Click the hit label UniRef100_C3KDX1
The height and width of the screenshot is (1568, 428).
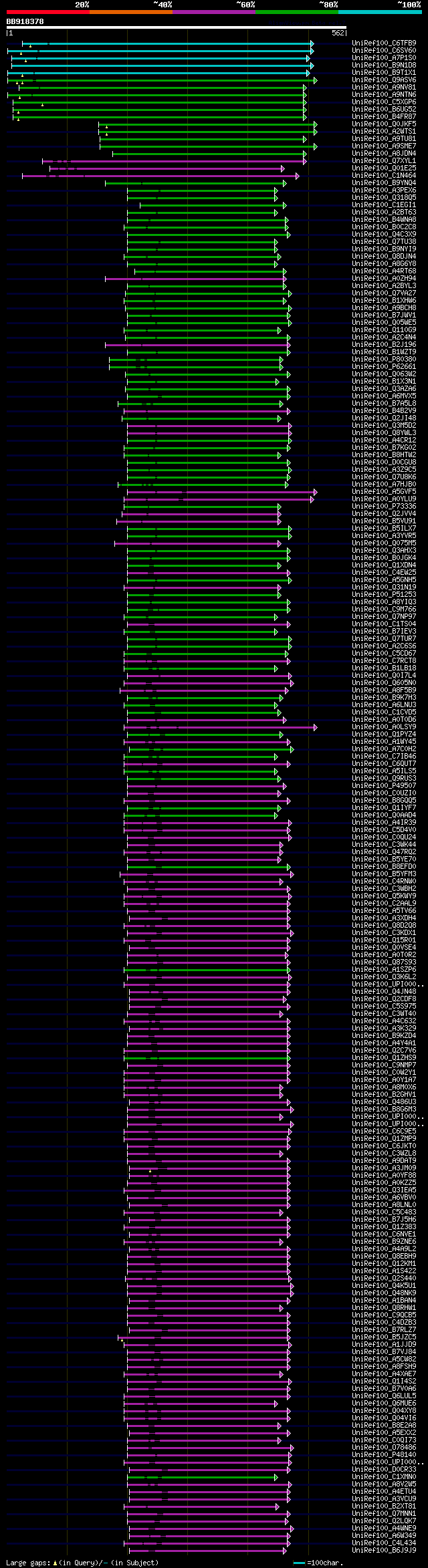(x=384, y=933)
